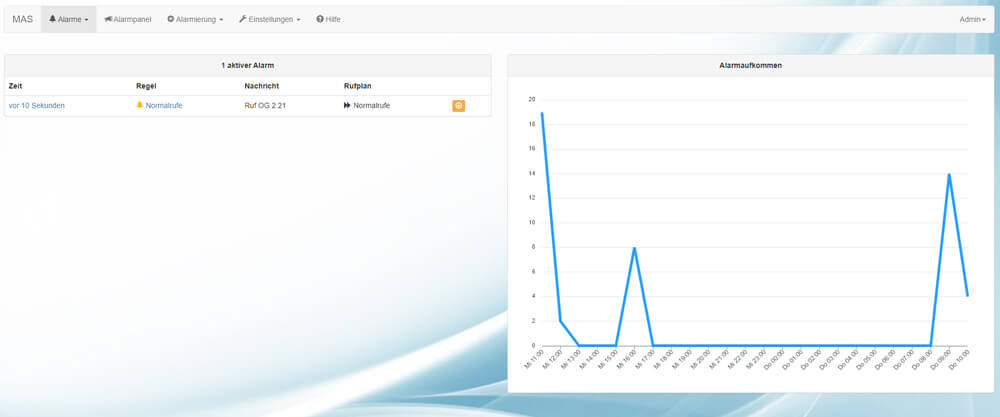Click the Alarmaufkommen chart title

pyautogui.click(x=750, y=65)
